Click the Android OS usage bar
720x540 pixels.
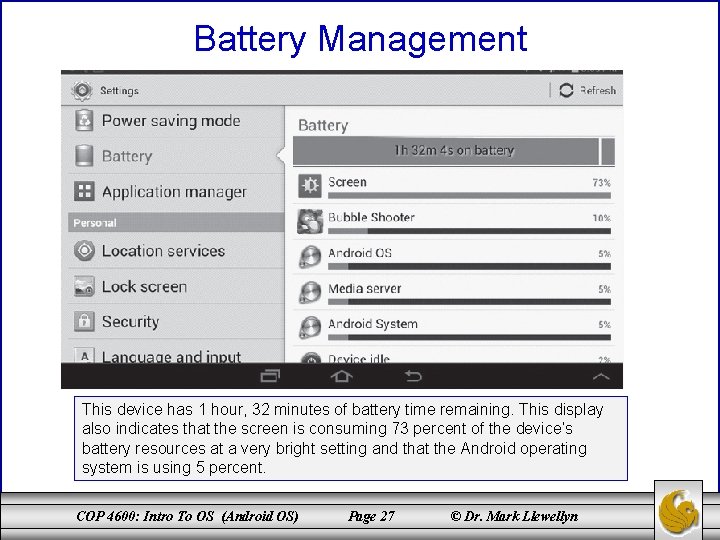point(469,266)
